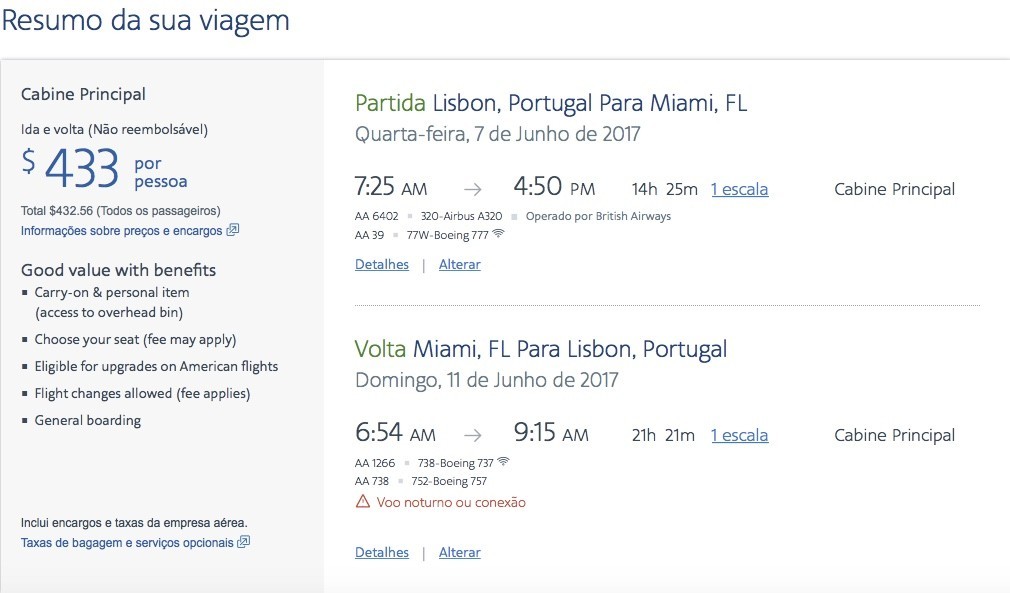Click Wi-Fi icon next to 77W-Boeing 777

(498, 235)
